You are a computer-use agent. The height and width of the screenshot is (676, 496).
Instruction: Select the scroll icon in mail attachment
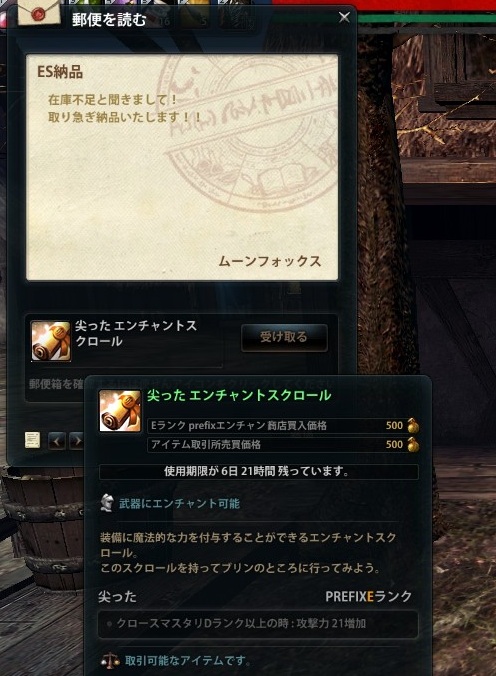point(51,341)
